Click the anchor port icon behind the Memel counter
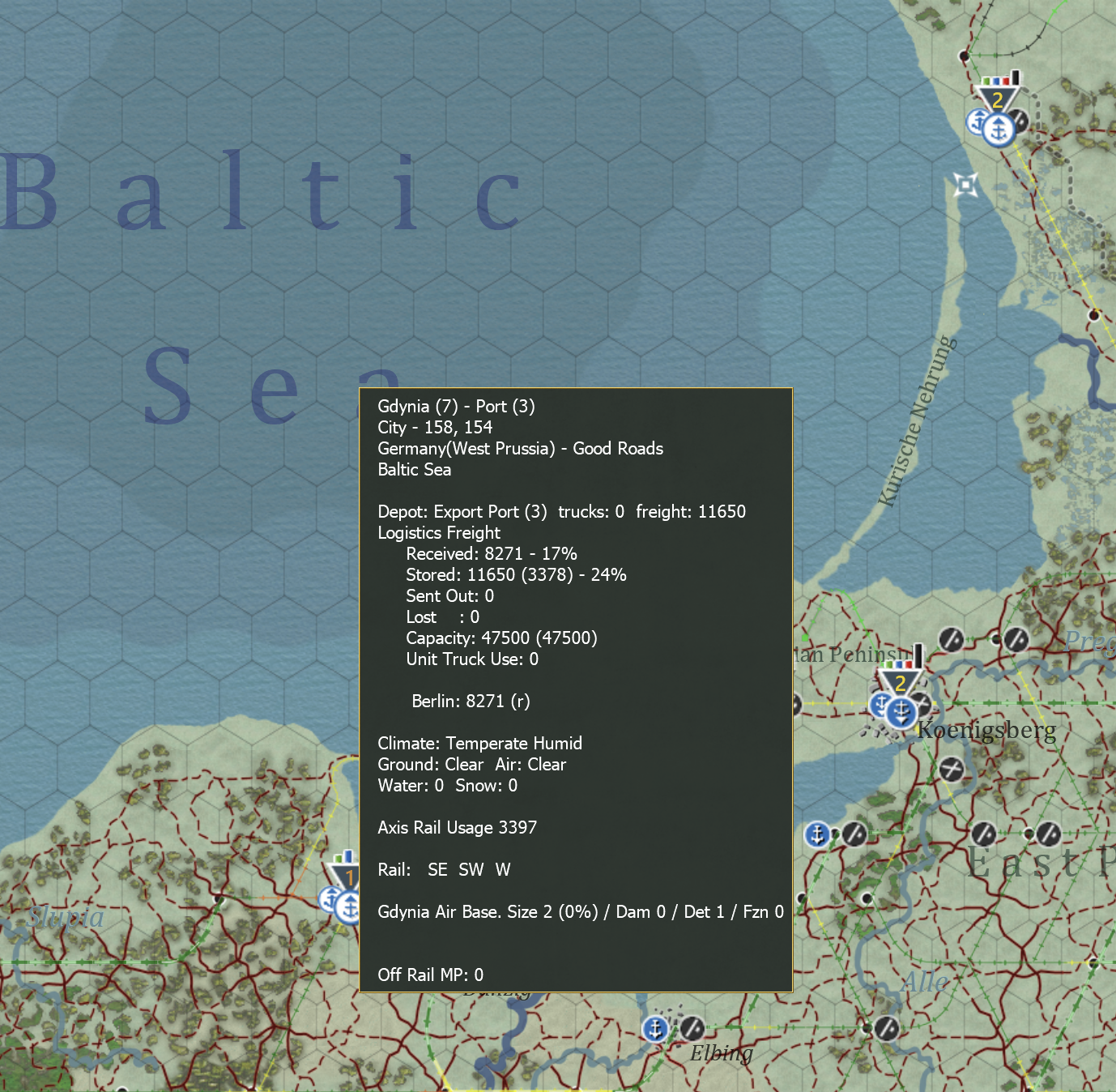Viewport: 1116px width, 1092px height. pos(979,123)
